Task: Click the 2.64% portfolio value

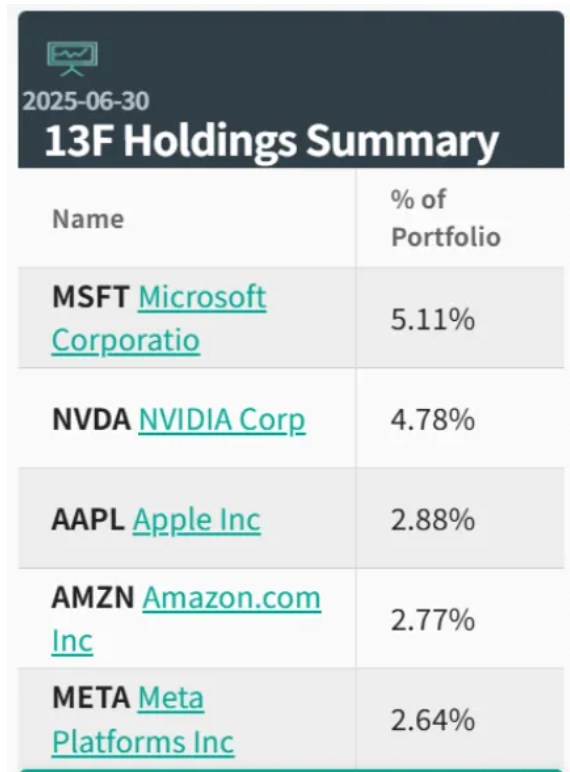Action: tap(433, 720)
